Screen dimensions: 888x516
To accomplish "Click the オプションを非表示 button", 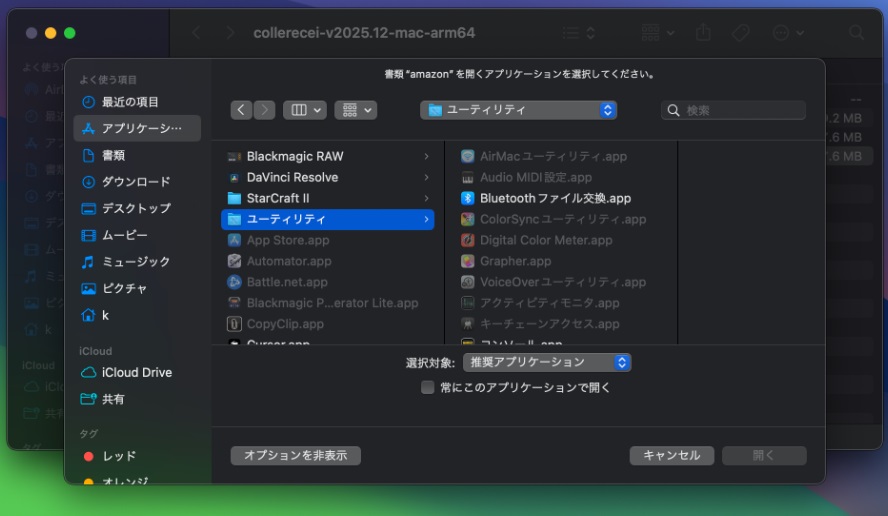I will pos(295,455).
